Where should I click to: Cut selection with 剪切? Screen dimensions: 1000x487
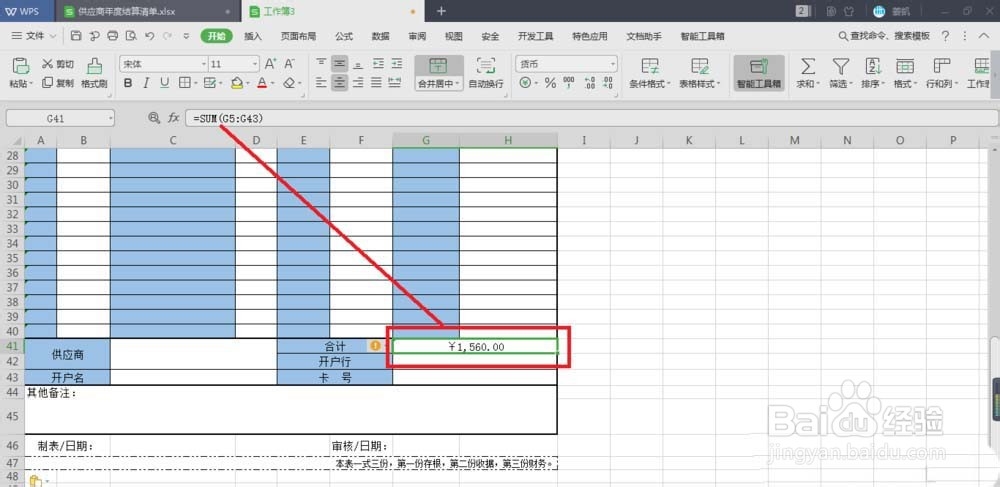tap(59, 64)
